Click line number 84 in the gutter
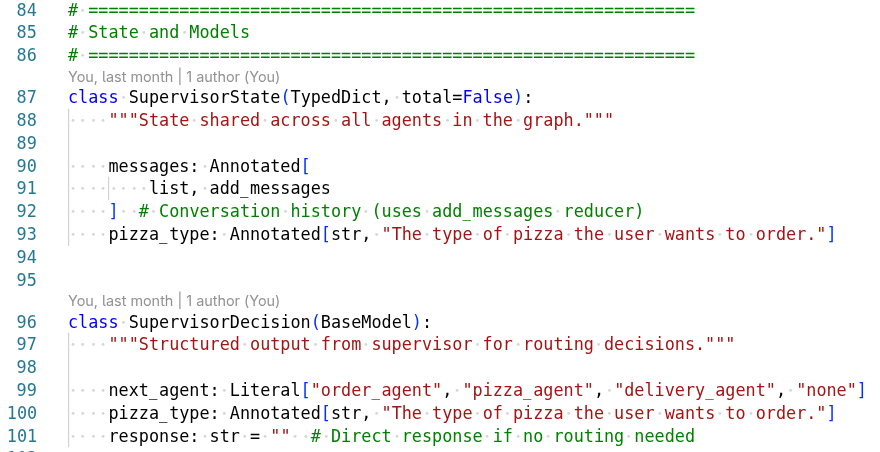The image size is (880, 452). [27, 10]
